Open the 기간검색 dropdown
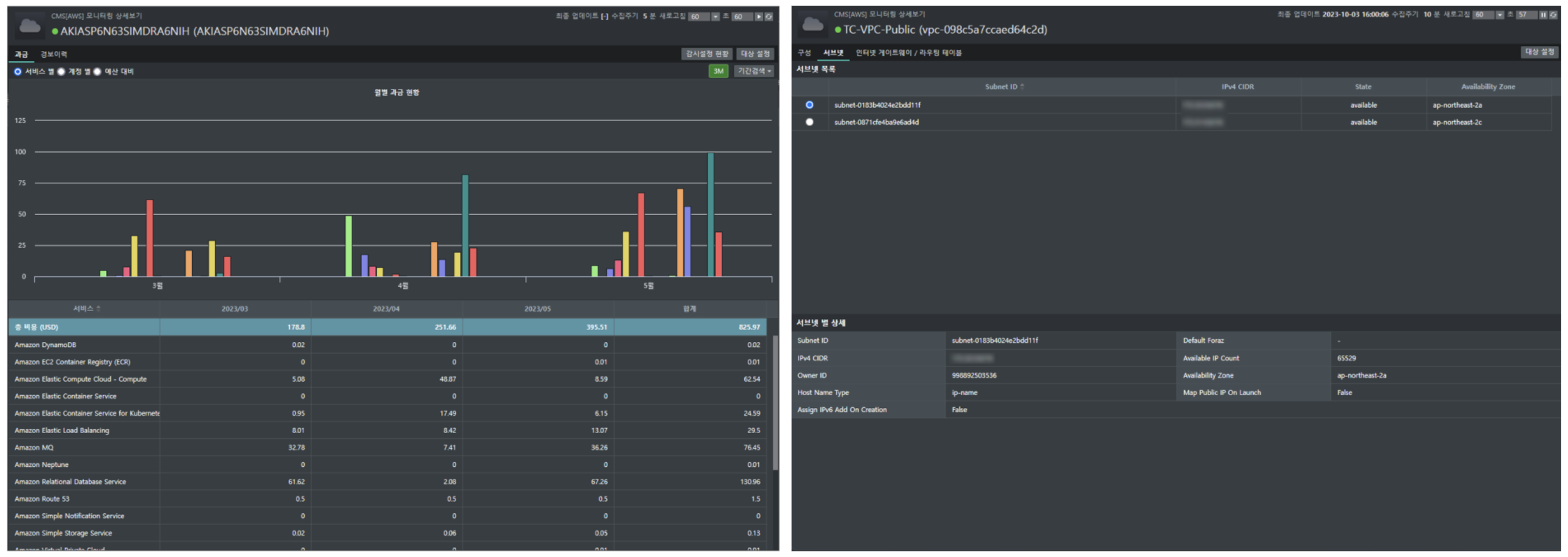This screenshot has height=557, width=1568. click(754, 71)
